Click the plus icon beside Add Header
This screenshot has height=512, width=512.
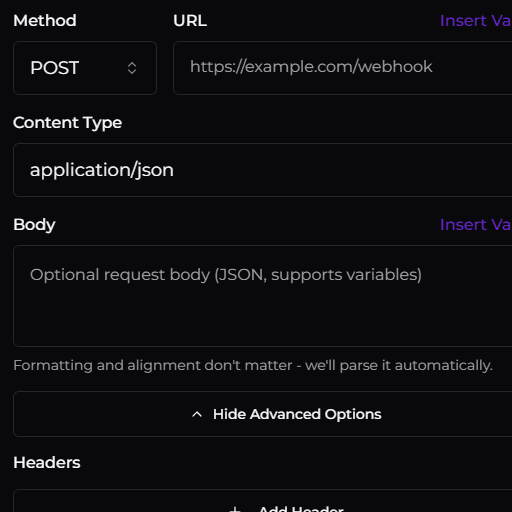[x=235, y=509]
